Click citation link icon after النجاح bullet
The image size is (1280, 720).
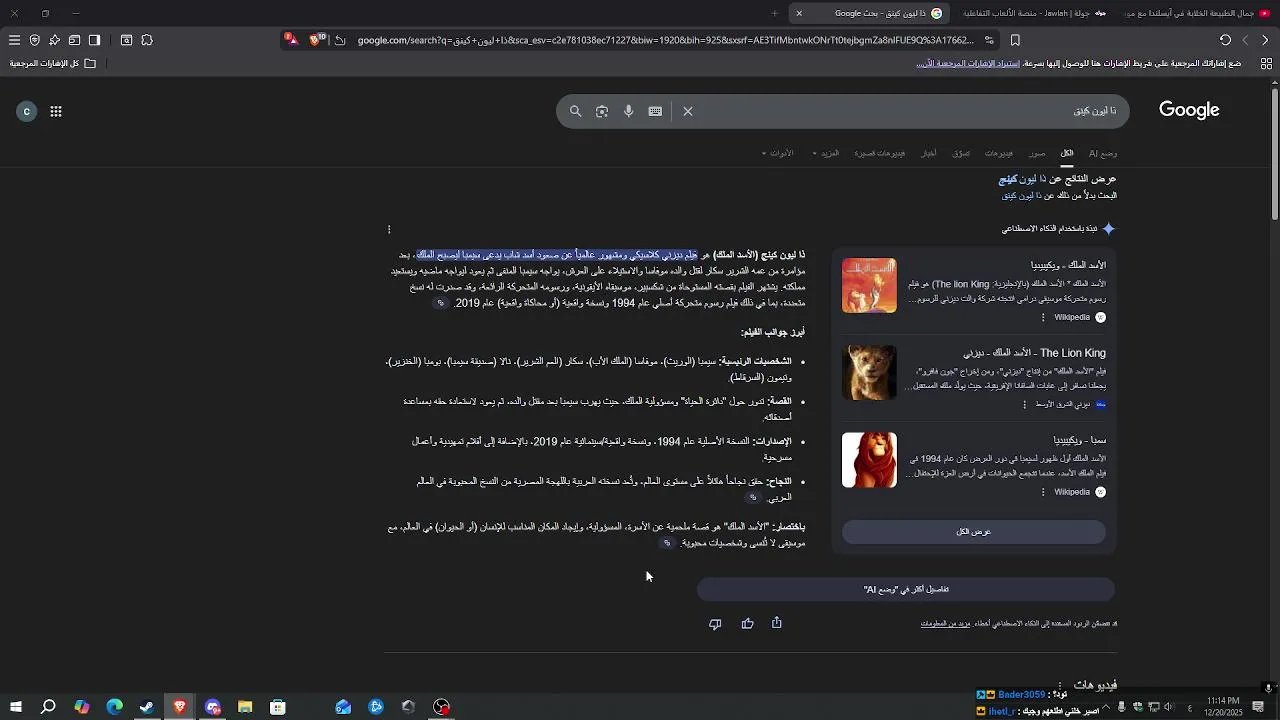753,497
